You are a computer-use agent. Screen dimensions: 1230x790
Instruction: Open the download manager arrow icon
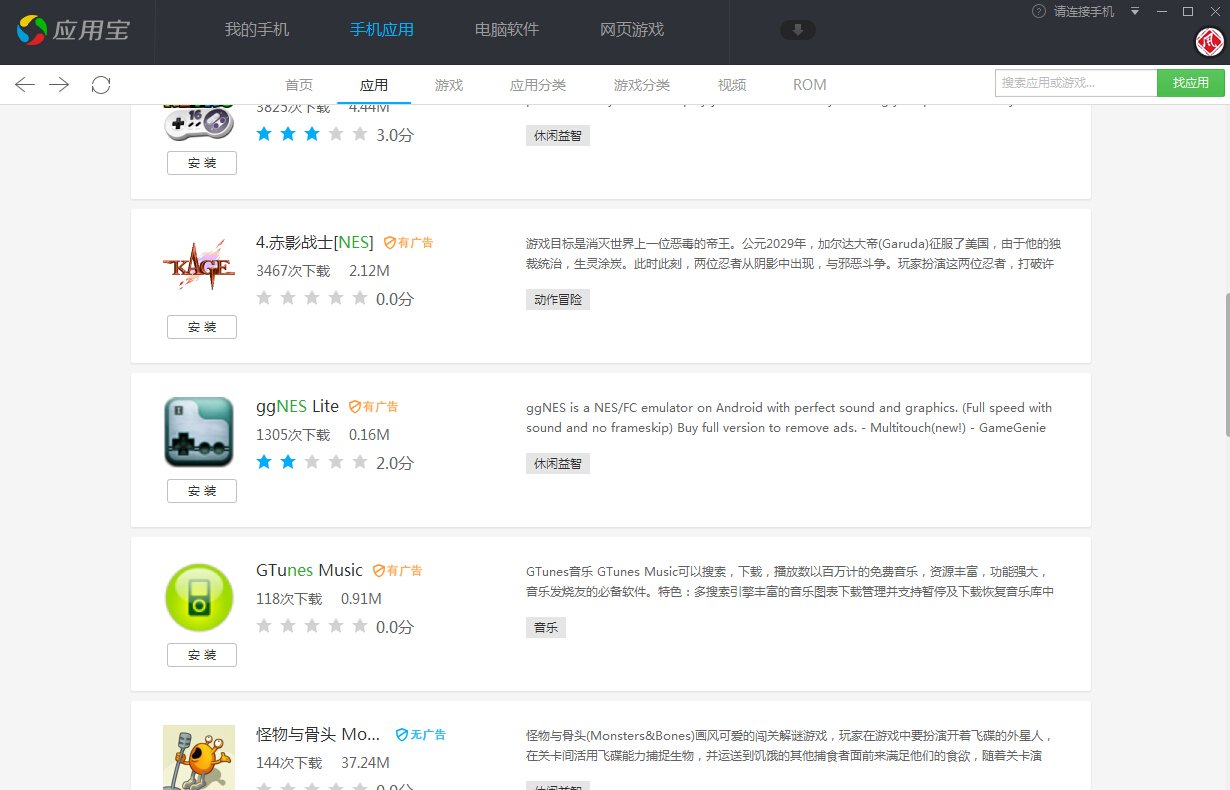click(797, 30)
